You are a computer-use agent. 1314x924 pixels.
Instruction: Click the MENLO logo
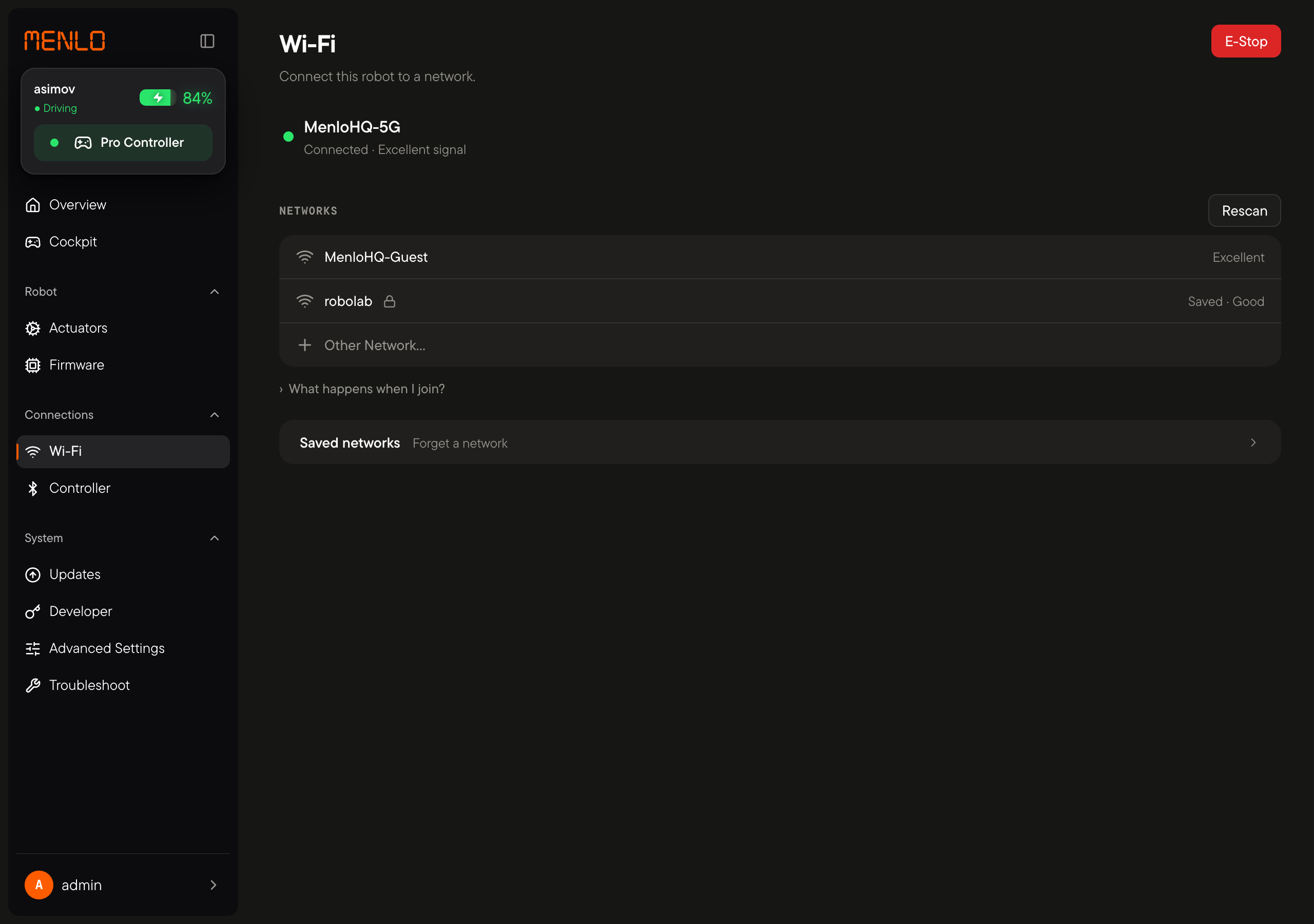click(65, 41)
